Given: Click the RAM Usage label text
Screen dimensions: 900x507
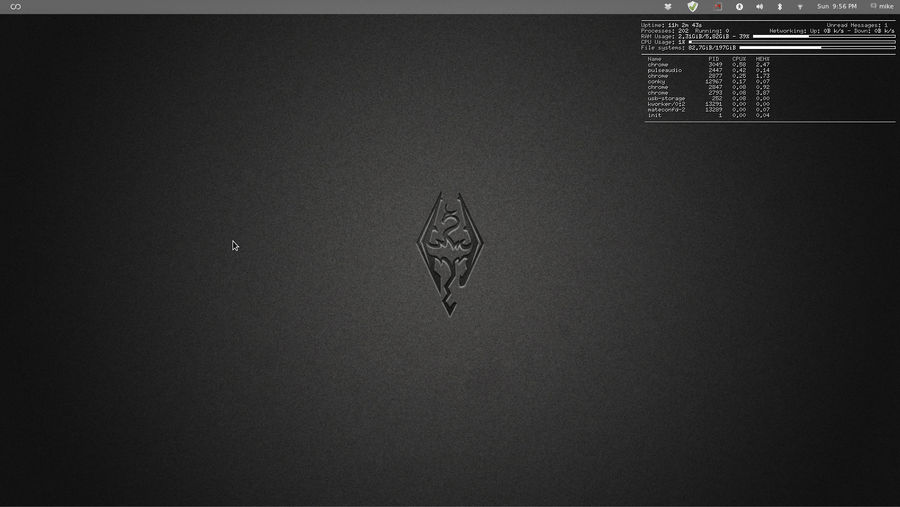Looking at the screenshot, I should pos(657,36).
